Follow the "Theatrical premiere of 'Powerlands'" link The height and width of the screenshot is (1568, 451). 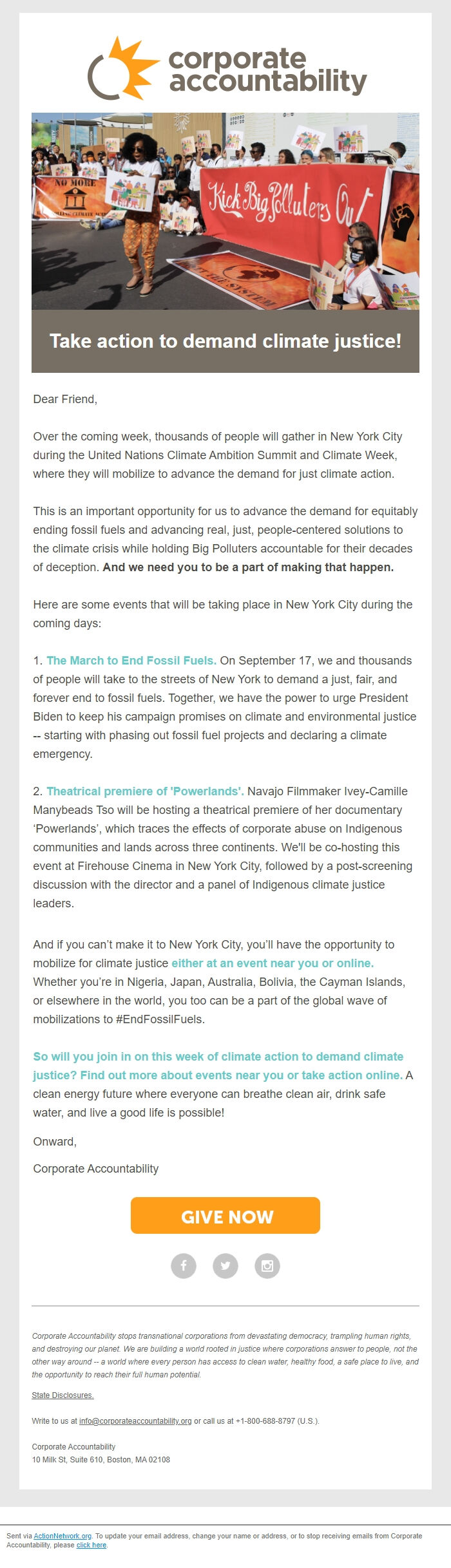point(145,791)
